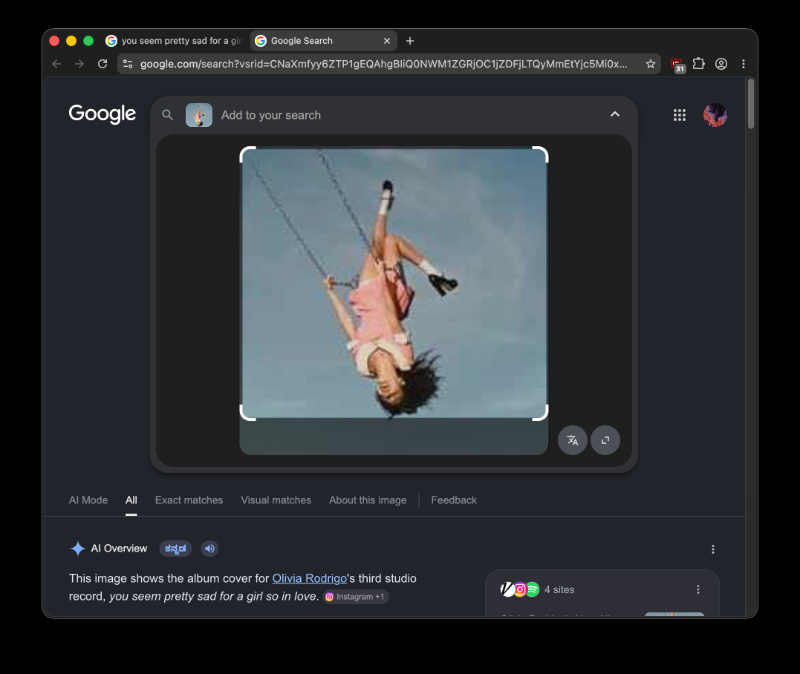Click the translate image button
Viewport: 800px width, 674px height.
point(572,440)
